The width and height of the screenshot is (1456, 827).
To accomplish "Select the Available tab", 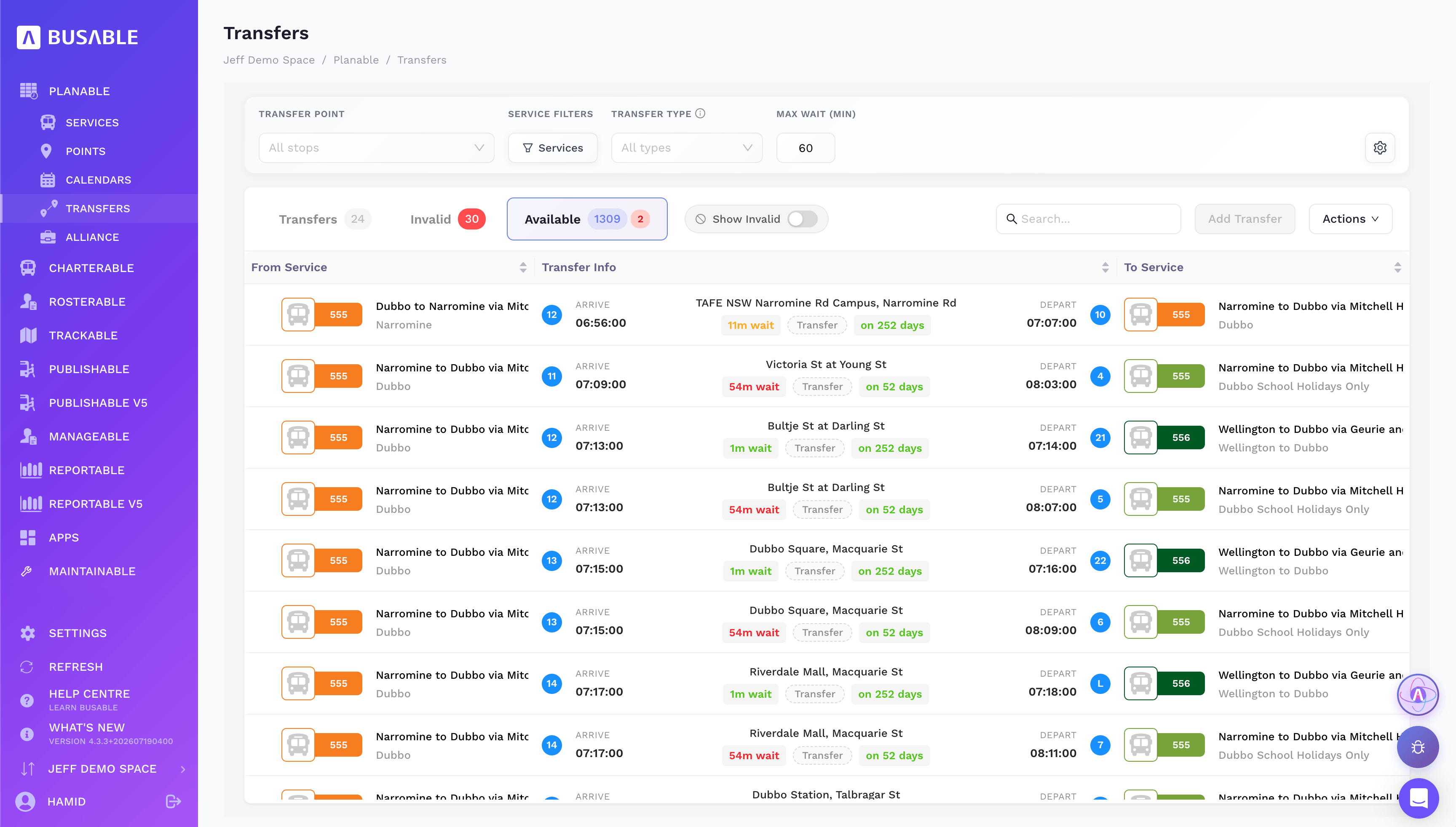I will 587,219.
